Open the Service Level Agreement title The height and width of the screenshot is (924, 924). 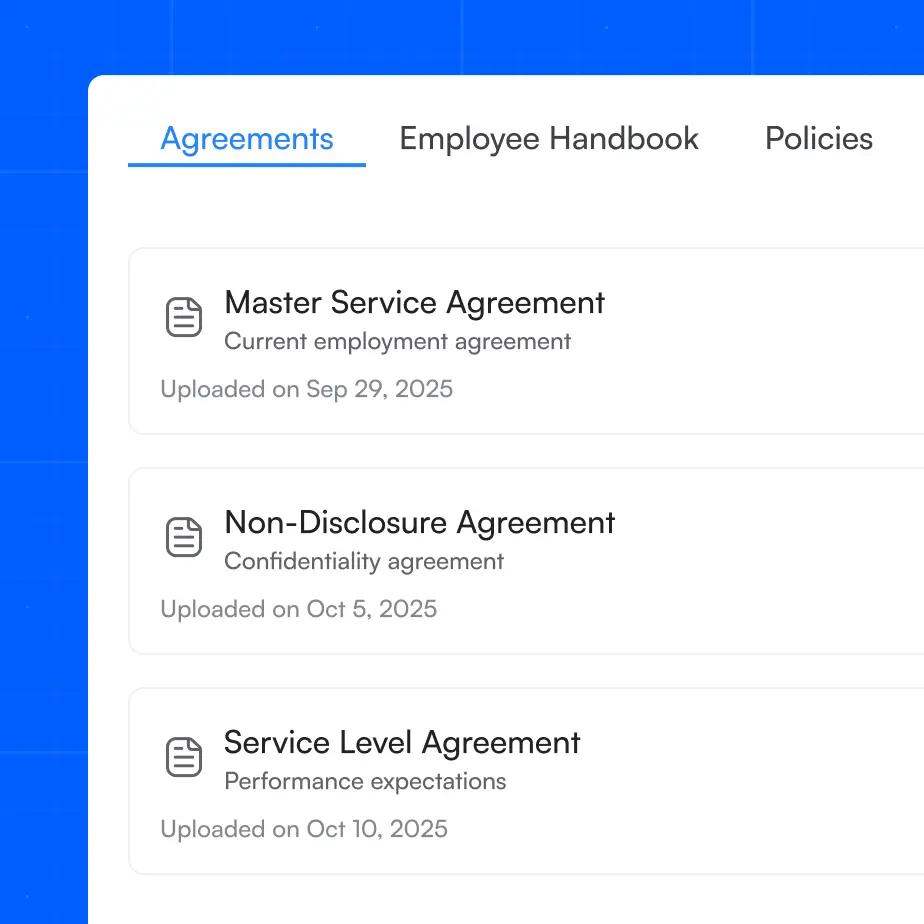pyautogui.click(x=402, y=743)
